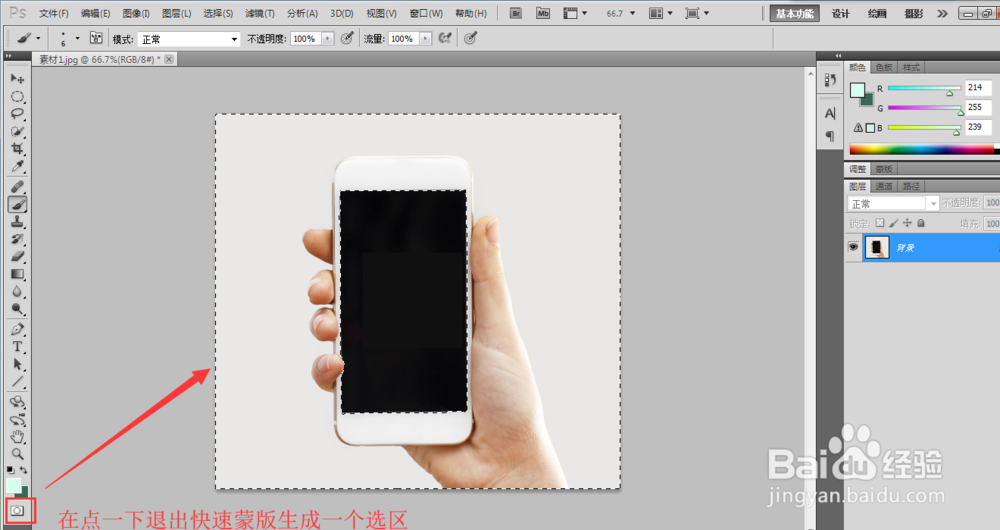Select the Path Selection tool
This screenshot has width=1000, height=530.
pyautogui.click(x=17, y=364)
